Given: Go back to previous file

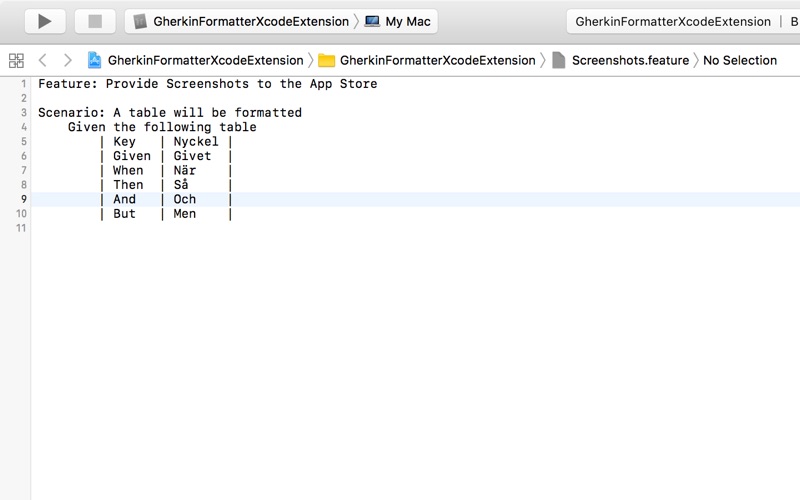Looking at the screenshot, I should click(43, 60).
